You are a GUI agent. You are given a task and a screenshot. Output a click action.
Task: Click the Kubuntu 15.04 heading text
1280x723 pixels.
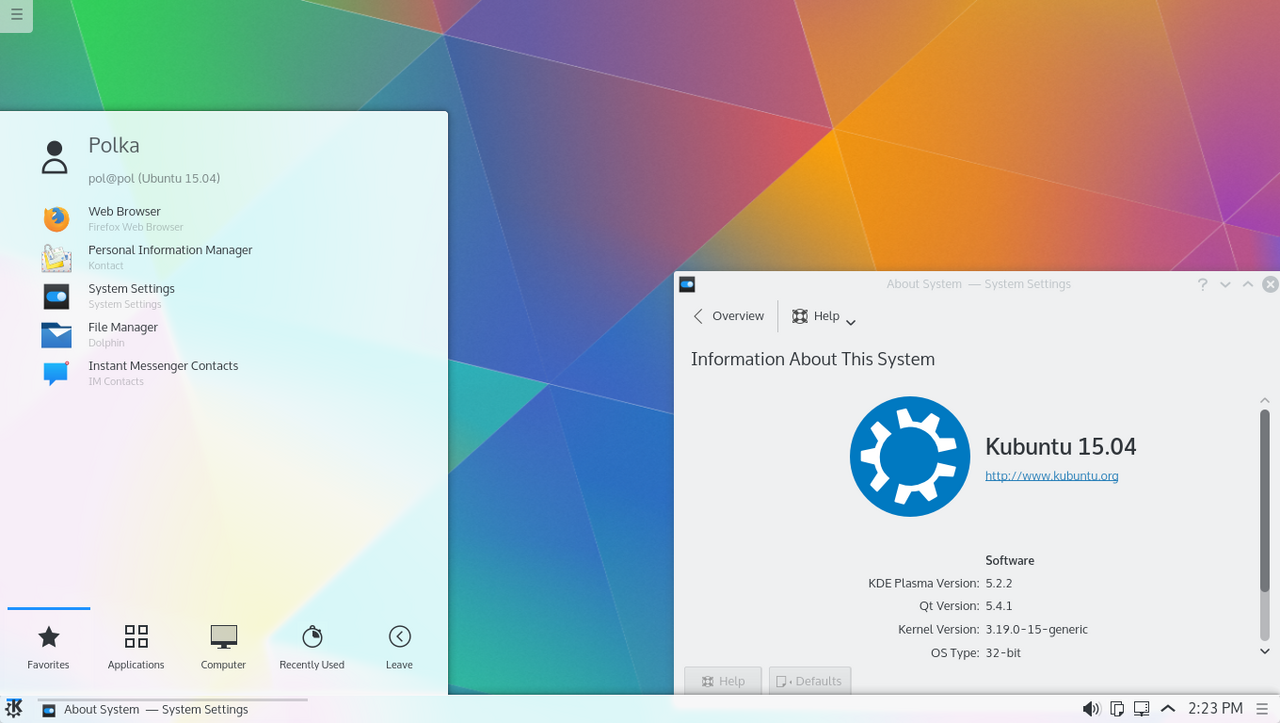click(x=1061, y=446)
